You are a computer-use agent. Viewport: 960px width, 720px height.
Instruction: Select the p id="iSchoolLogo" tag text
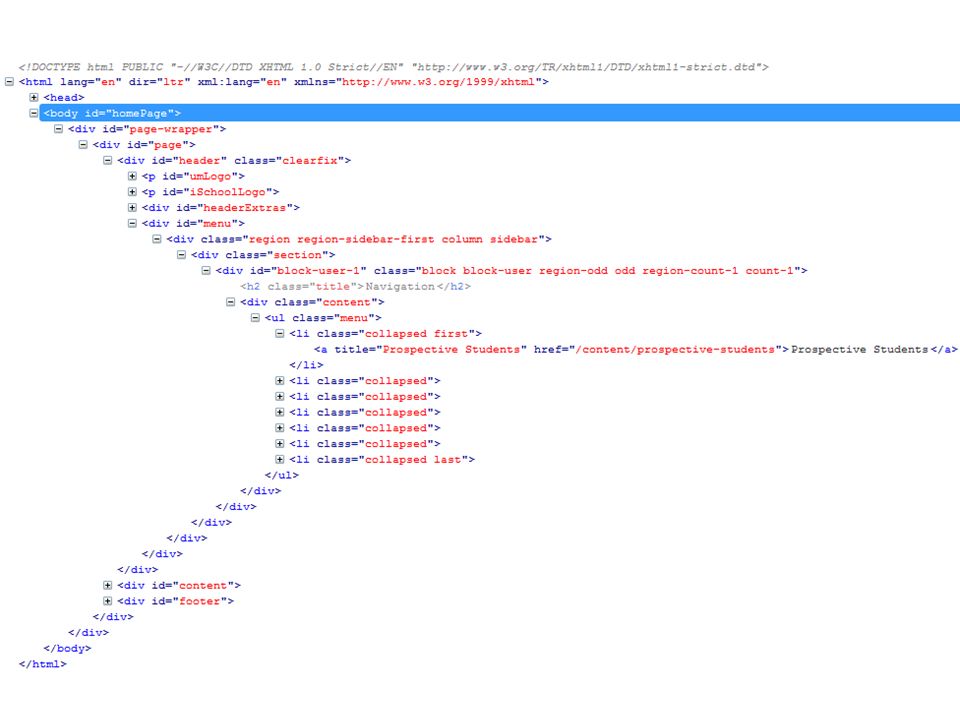210,192
